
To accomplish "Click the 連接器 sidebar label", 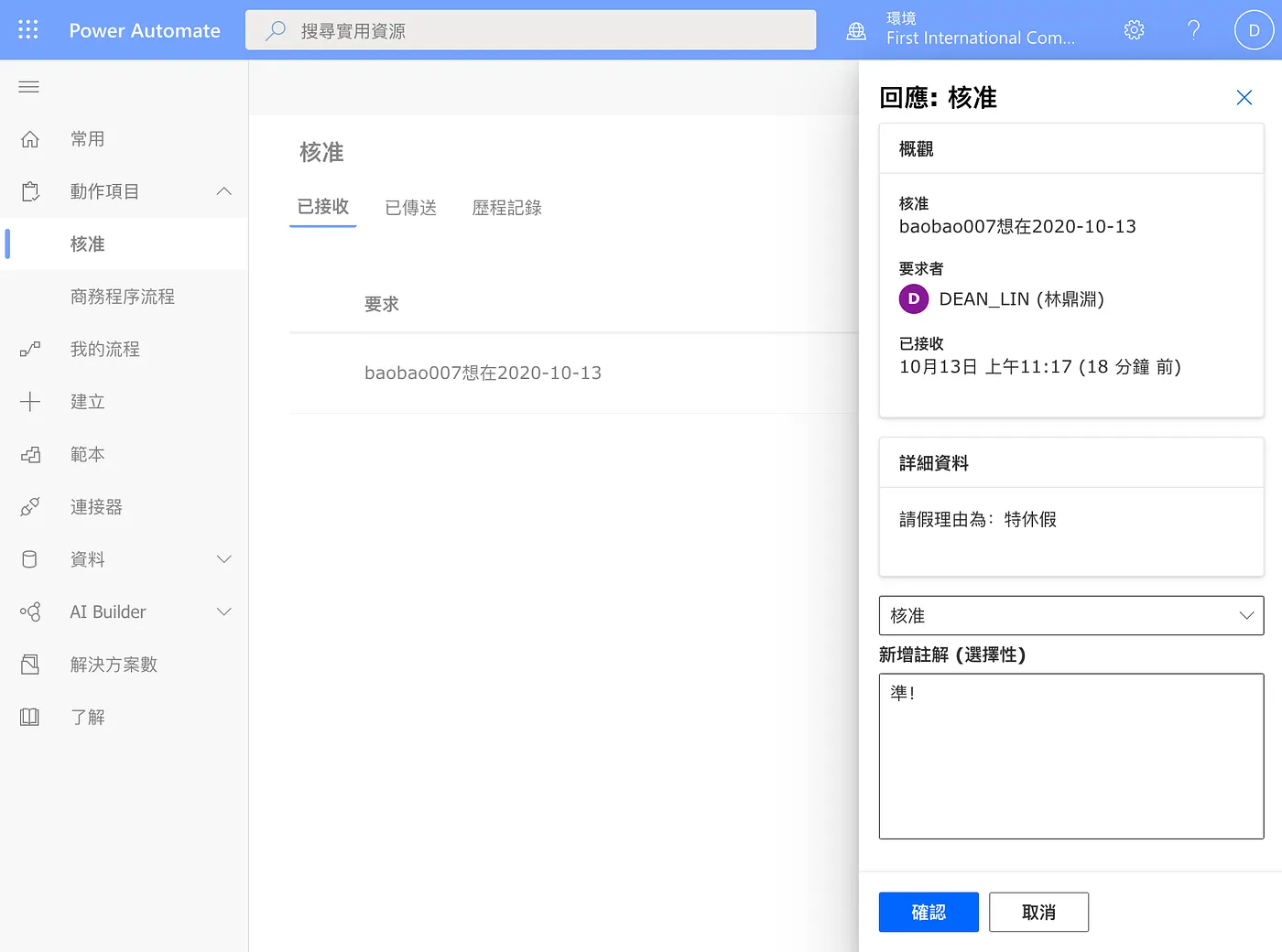I will pos(96,507).
